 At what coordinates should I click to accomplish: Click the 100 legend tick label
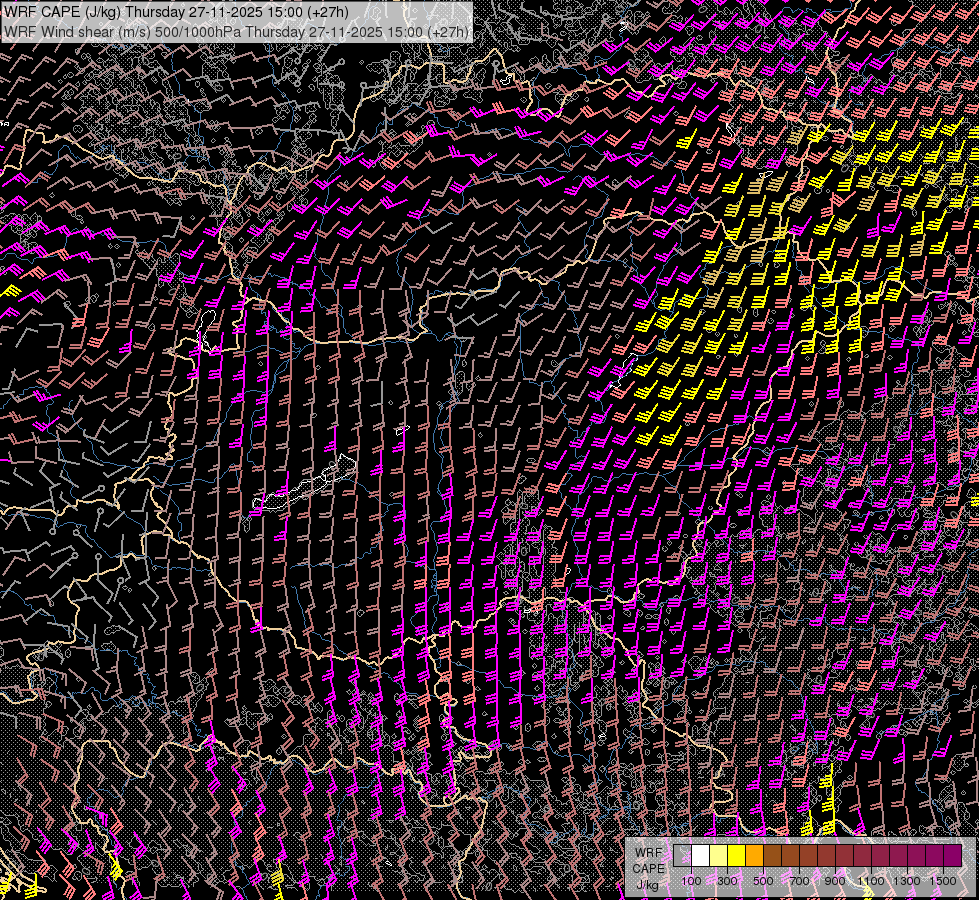pos(691,881)
